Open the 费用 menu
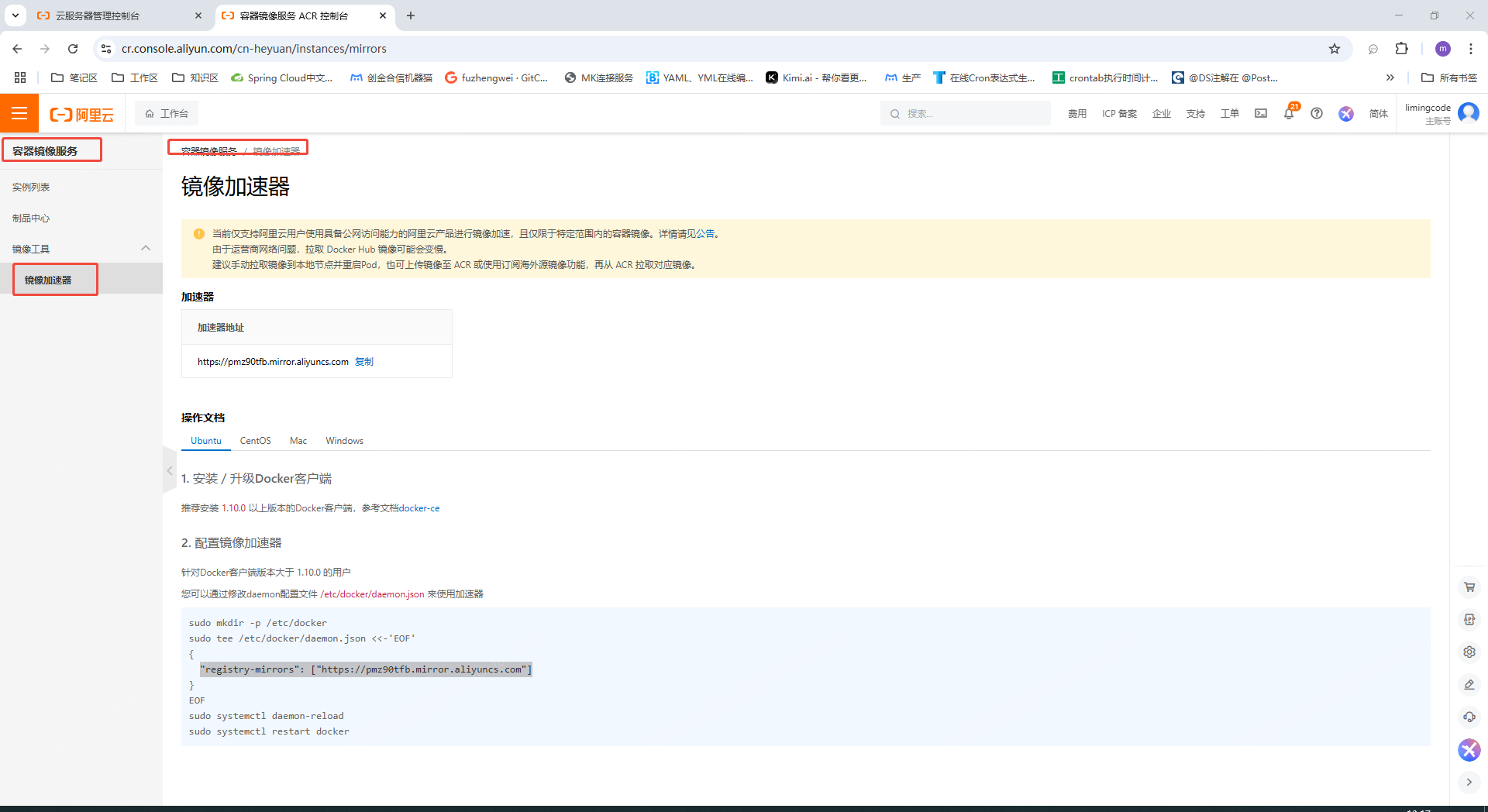This screenshot has height=812, width=1488. tap(1076, 113)
